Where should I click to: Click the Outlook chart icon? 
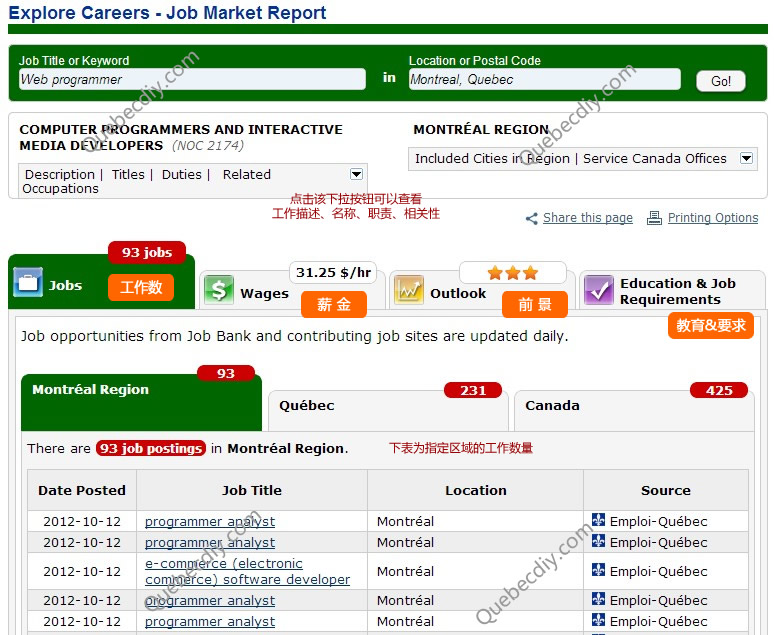[409, 290]
